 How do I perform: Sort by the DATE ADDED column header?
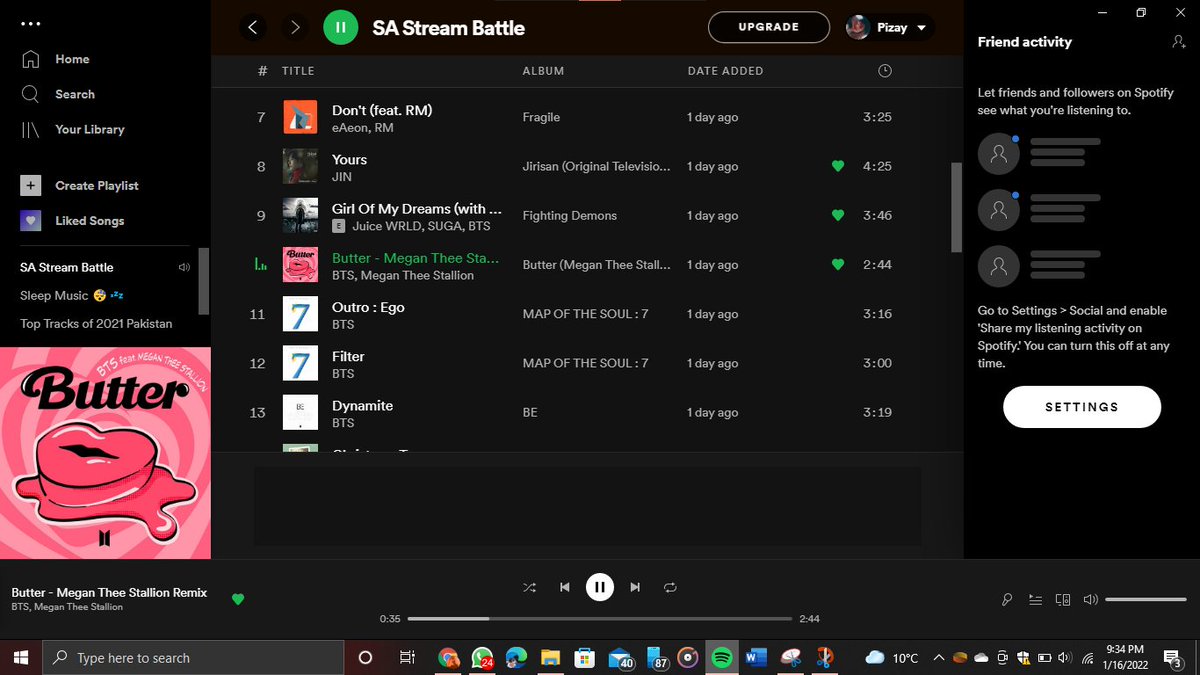[725, 71]
